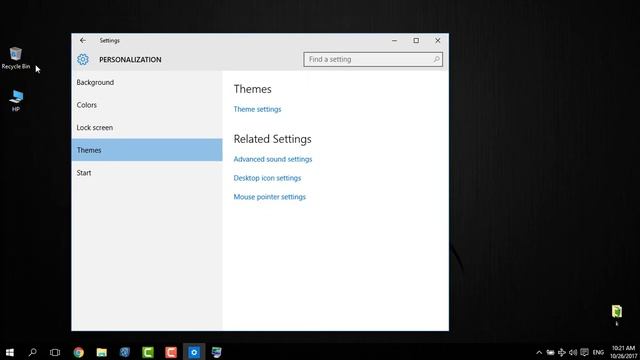The height and width of the screenshot is (360, 640).
Task: Minimize the Settings window
Action: click(394, 40)
